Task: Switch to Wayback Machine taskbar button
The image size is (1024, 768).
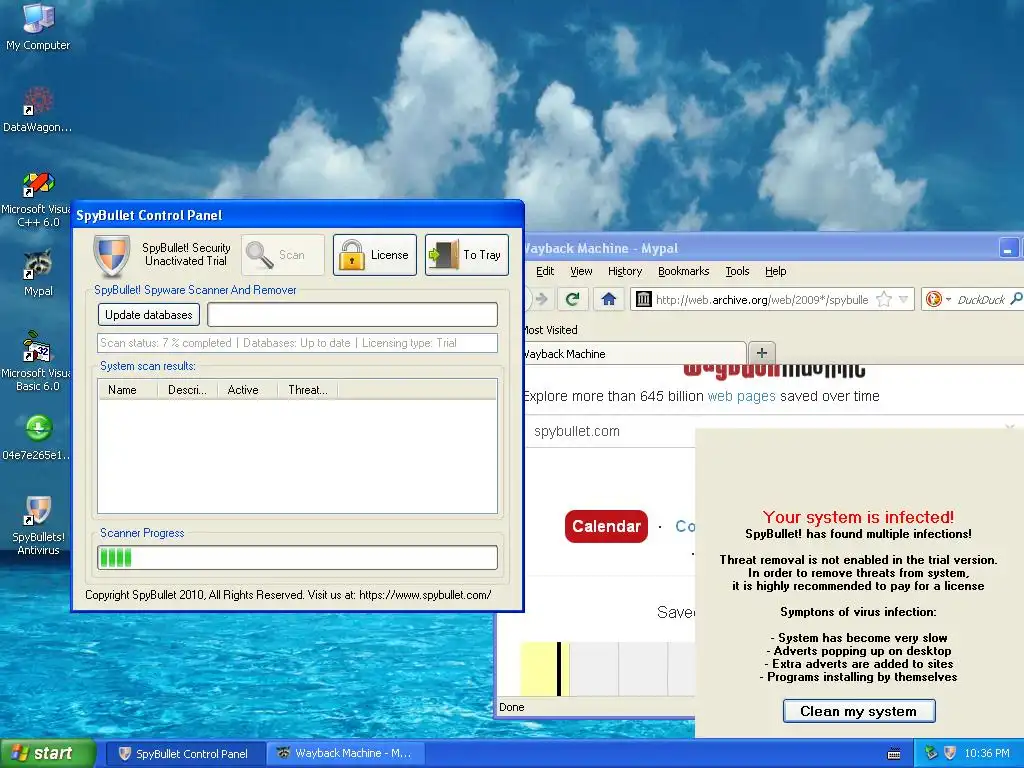Action: pyautogui.click(x=345, y=754)
